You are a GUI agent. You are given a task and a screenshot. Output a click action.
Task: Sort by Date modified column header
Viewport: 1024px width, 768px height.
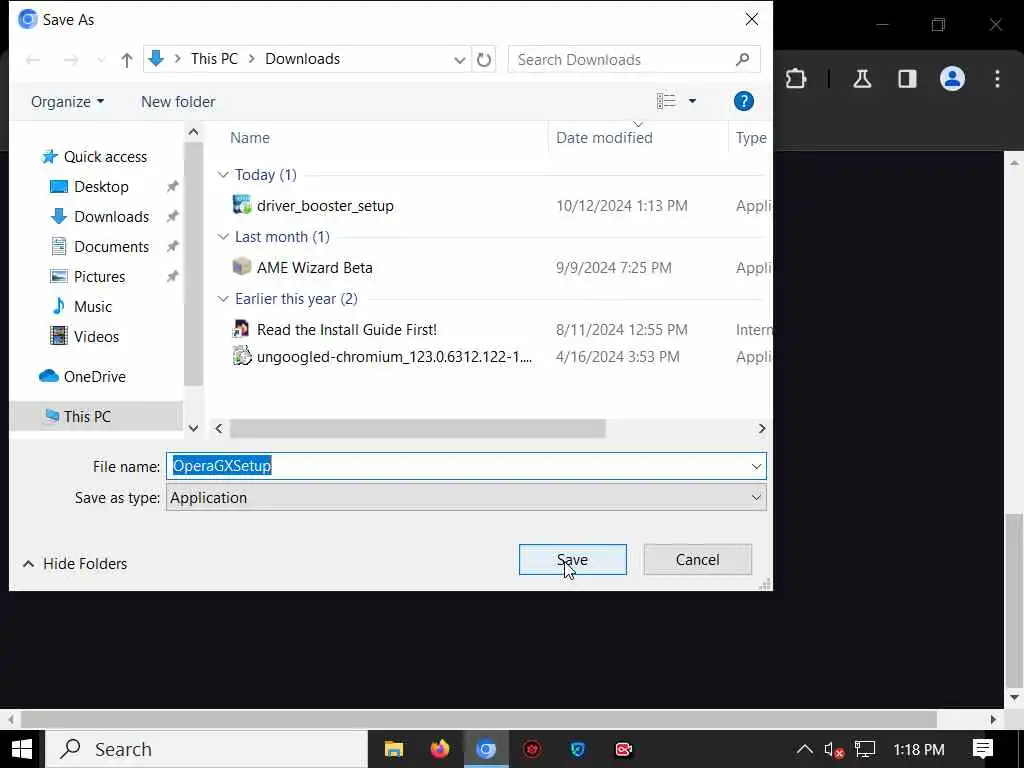point(604,138)
